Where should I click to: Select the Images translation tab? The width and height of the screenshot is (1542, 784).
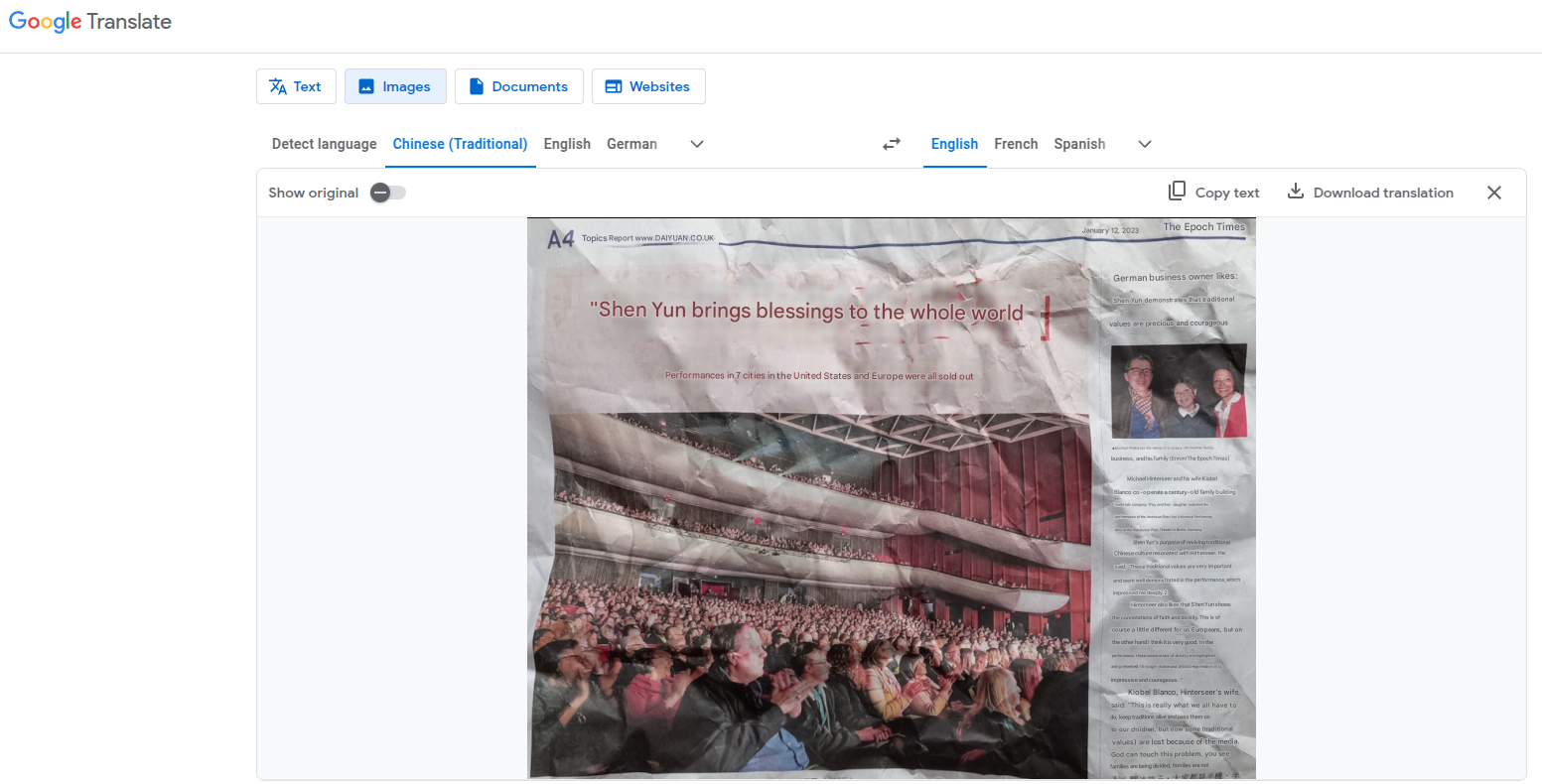[395, 86]
